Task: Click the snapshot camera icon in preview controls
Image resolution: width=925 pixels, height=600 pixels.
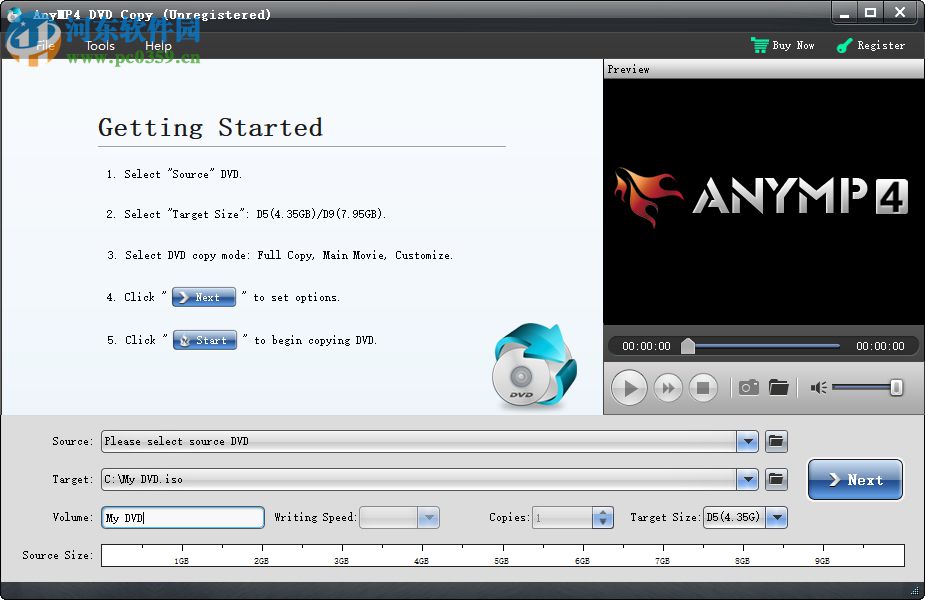Action: pyautogui.click(x=749, y=387)
